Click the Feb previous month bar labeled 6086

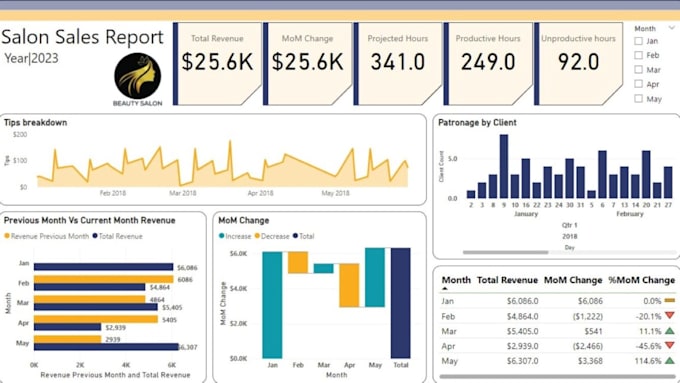click(x=103, y=279)
